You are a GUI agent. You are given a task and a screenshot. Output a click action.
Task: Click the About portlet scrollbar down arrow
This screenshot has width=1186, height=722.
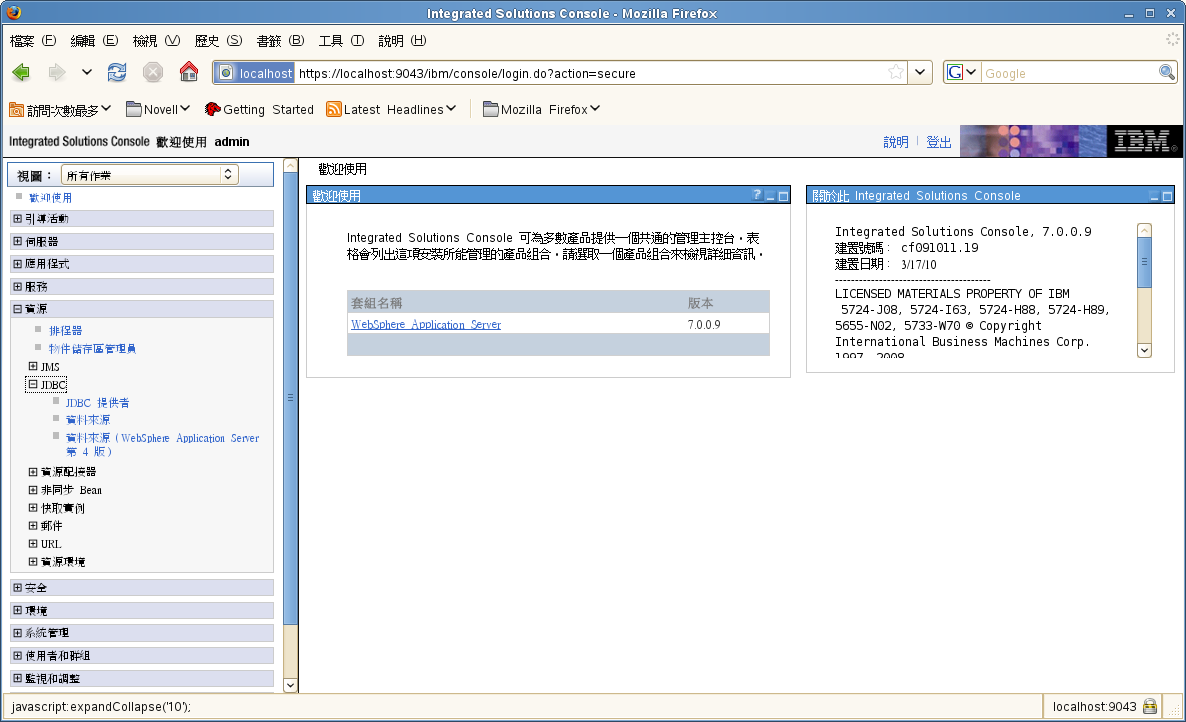pos(1144,350)
